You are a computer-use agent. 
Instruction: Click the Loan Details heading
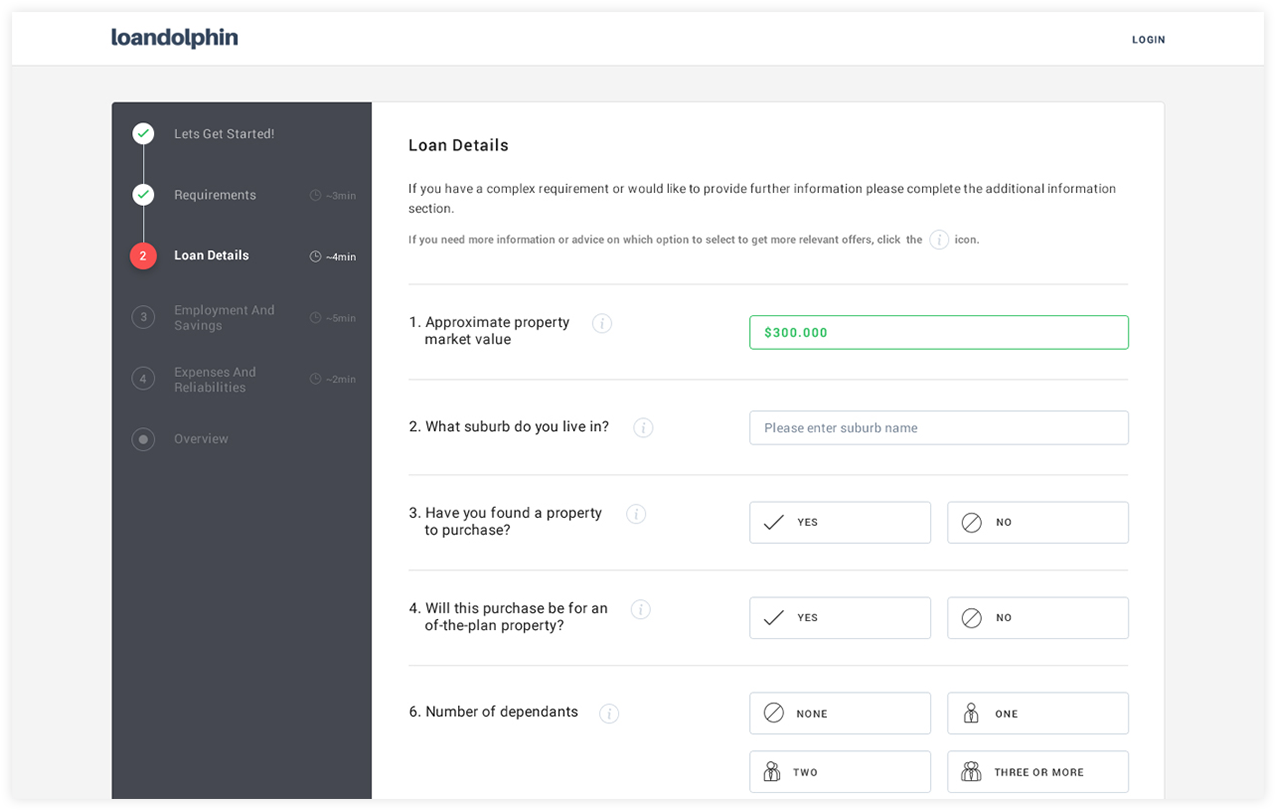[x=458, y=145]
